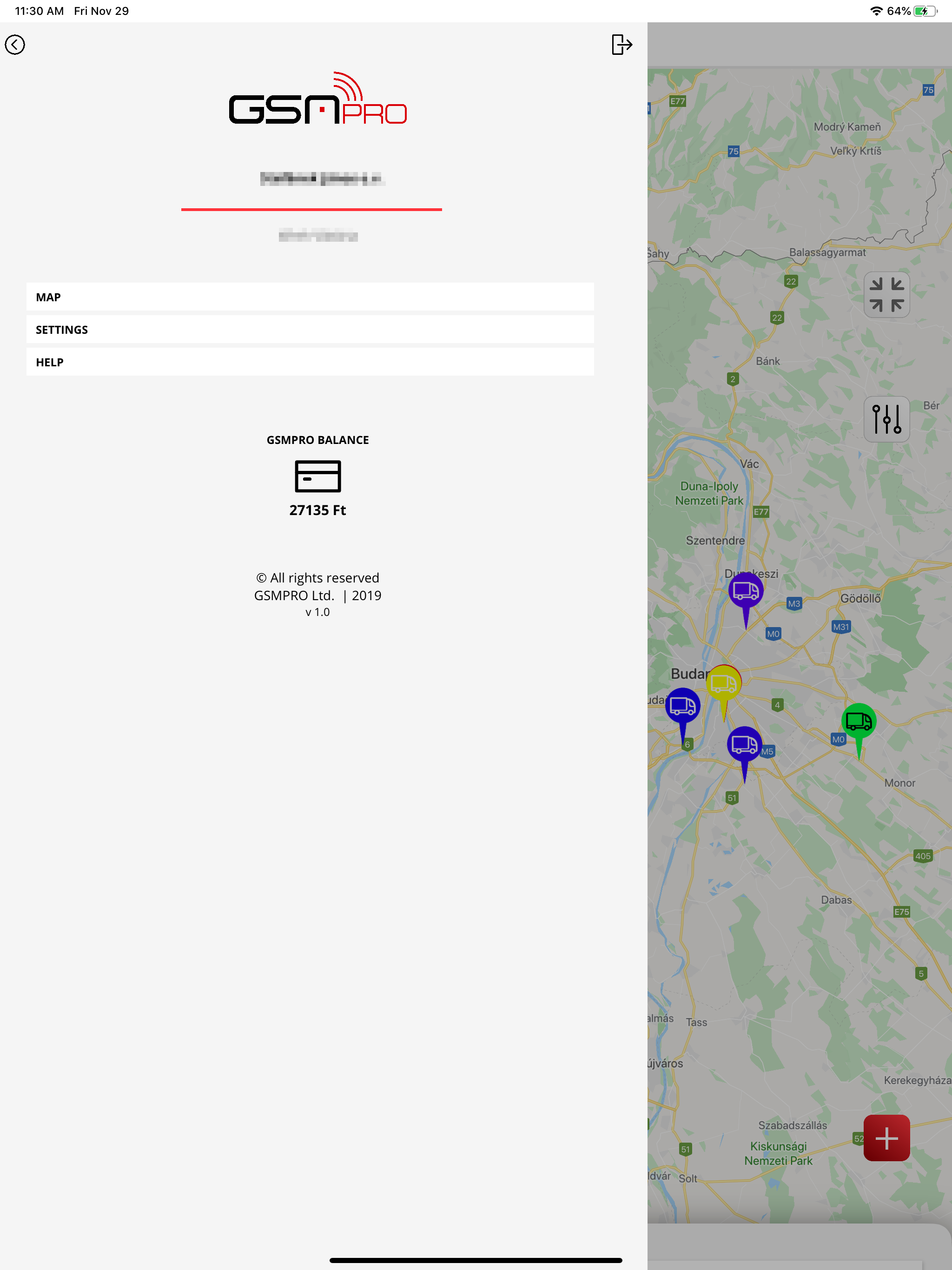Open the HELP menu item

point(310,362)
